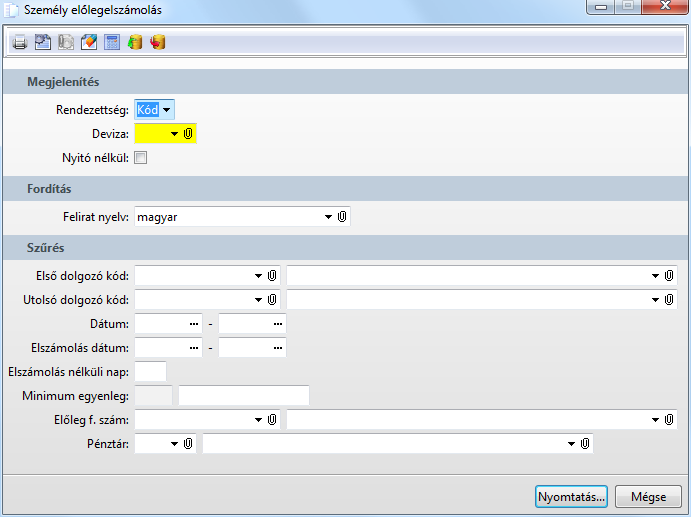
Task: Click the Rendezettség label
Action: point(92,110)
